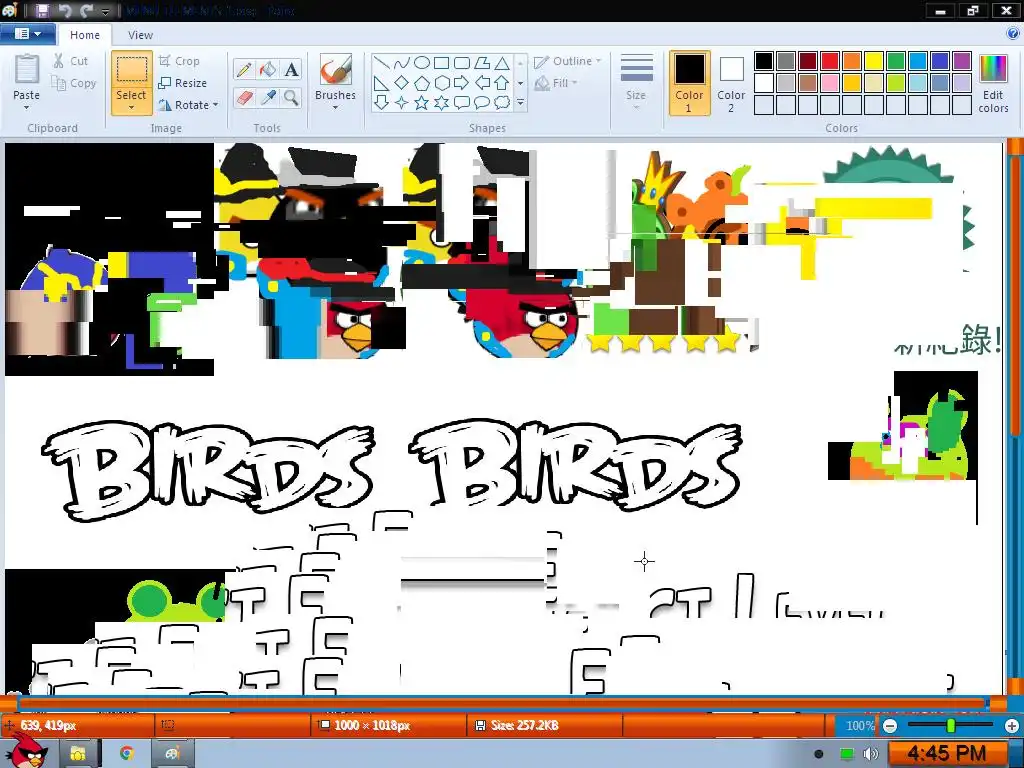The image size is (1024, 768).
Task: Click the Copy button
Action: (x=74, y=83)
